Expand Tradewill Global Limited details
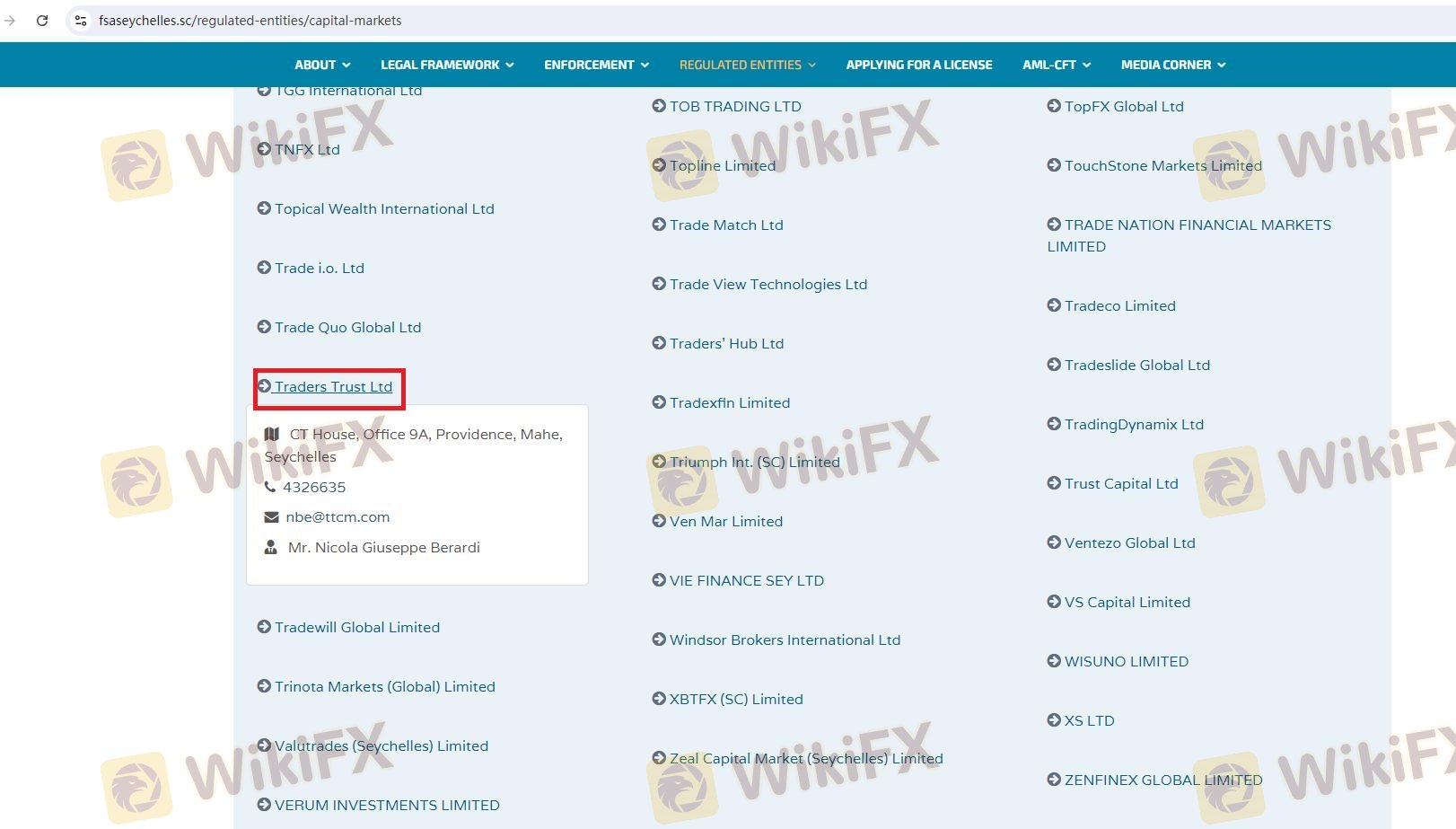Screen dimensions: 1456x829 [x=356, y=628]
